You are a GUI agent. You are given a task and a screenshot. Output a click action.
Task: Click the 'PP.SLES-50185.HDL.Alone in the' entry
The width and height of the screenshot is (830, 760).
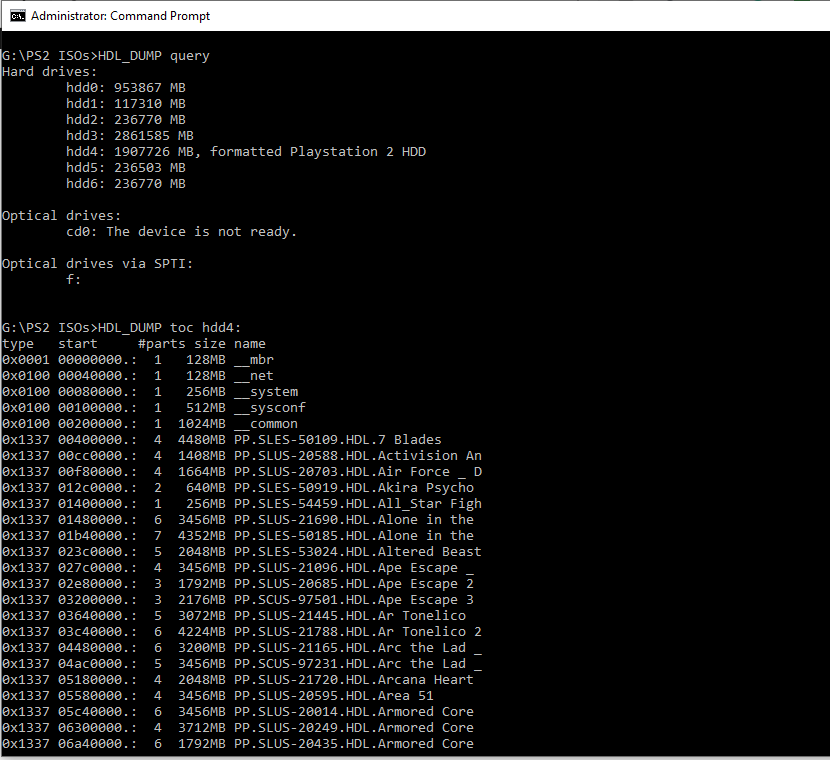(x=354, y=536)
